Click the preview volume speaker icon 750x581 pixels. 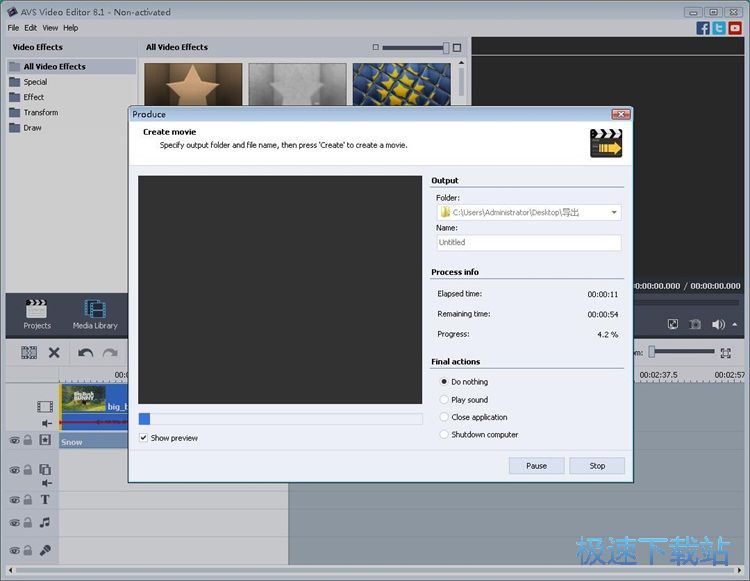pyautogui.click(x=718, y=325)
